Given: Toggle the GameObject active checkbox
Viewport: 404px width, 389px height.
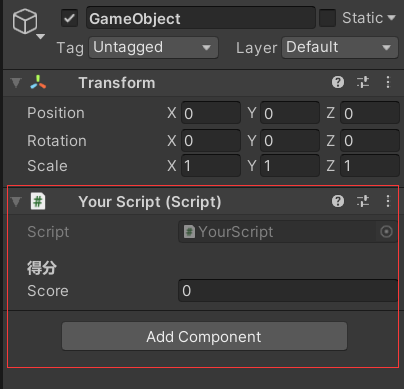Looking at the screenshot, I should pos(69,18).
